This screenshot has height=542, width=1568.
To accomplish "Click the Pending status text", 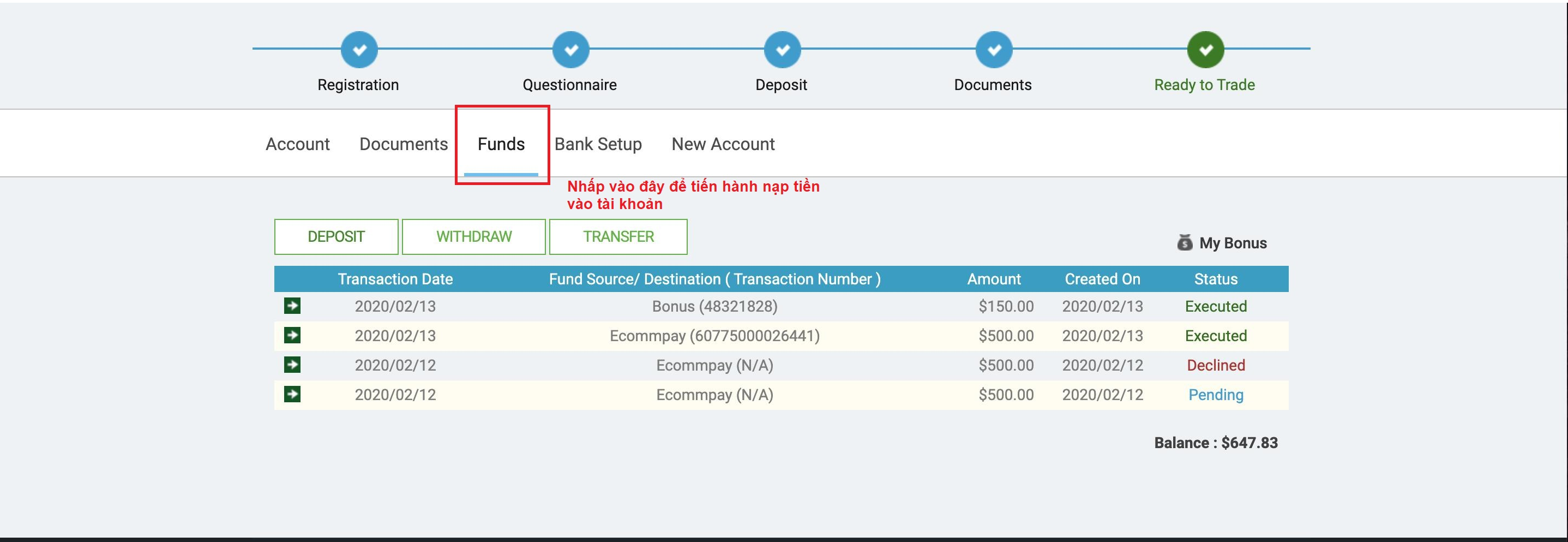I will click(x=1216, y=395).
